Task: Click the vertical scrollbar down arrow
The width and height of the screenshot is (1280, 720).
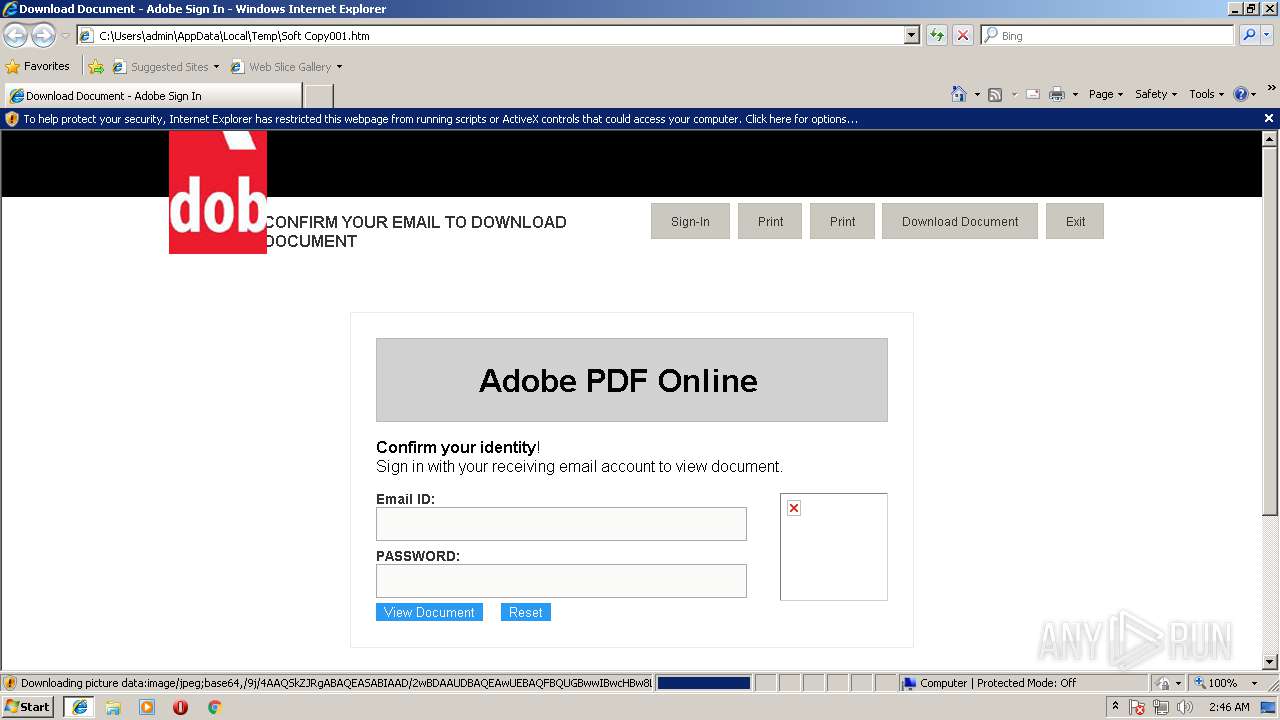Action: click(1270, 662)
